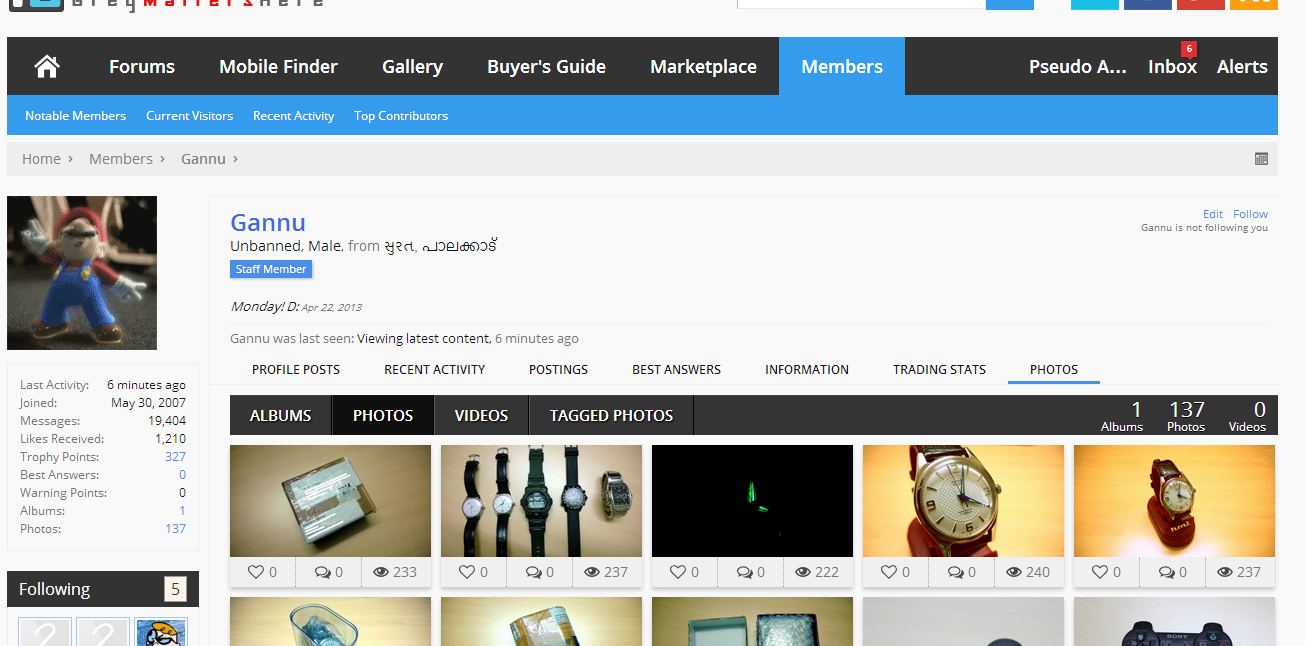
Task: Click the eye views icon showing 240
Action: 1013,572
